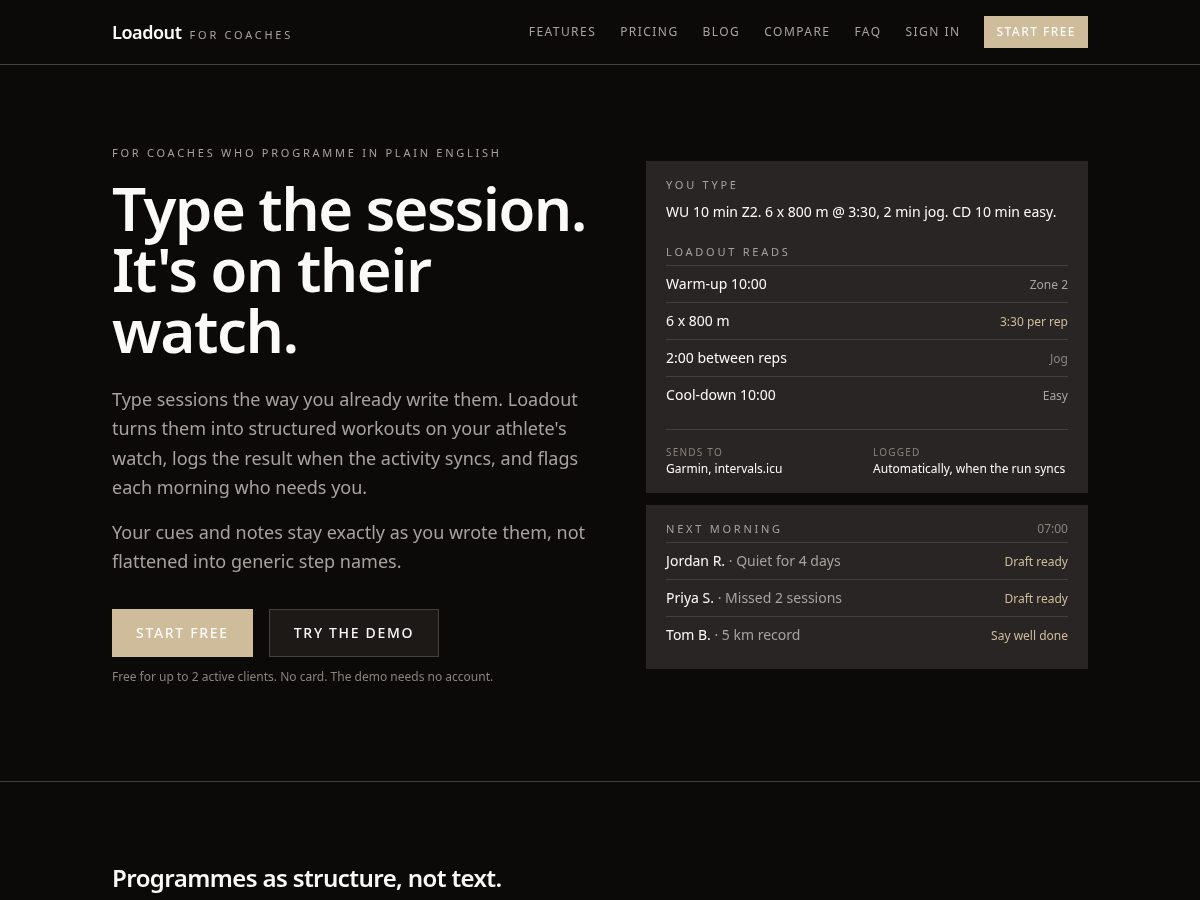Click the 'Jog' label
This screenshot has height=900, width=1200.
point(1058,359)
